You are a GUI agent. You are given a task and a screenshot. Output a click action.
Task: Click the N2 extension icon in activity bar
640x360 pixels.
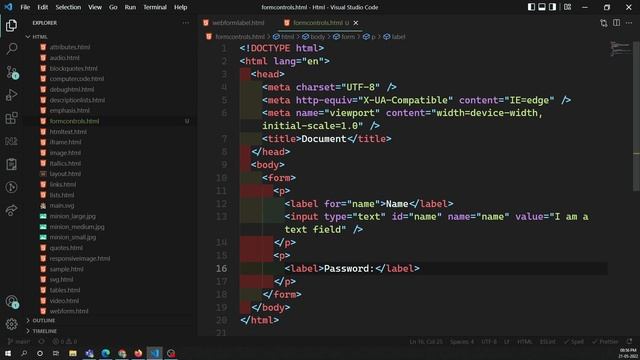coord(11,141)
